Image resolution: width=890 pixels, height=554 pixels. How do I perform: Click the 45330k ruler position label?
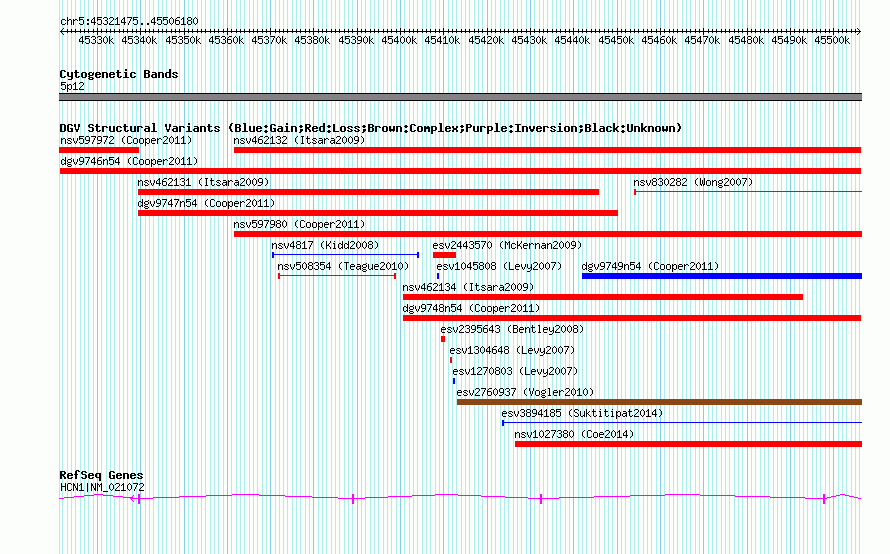(96, 40)
